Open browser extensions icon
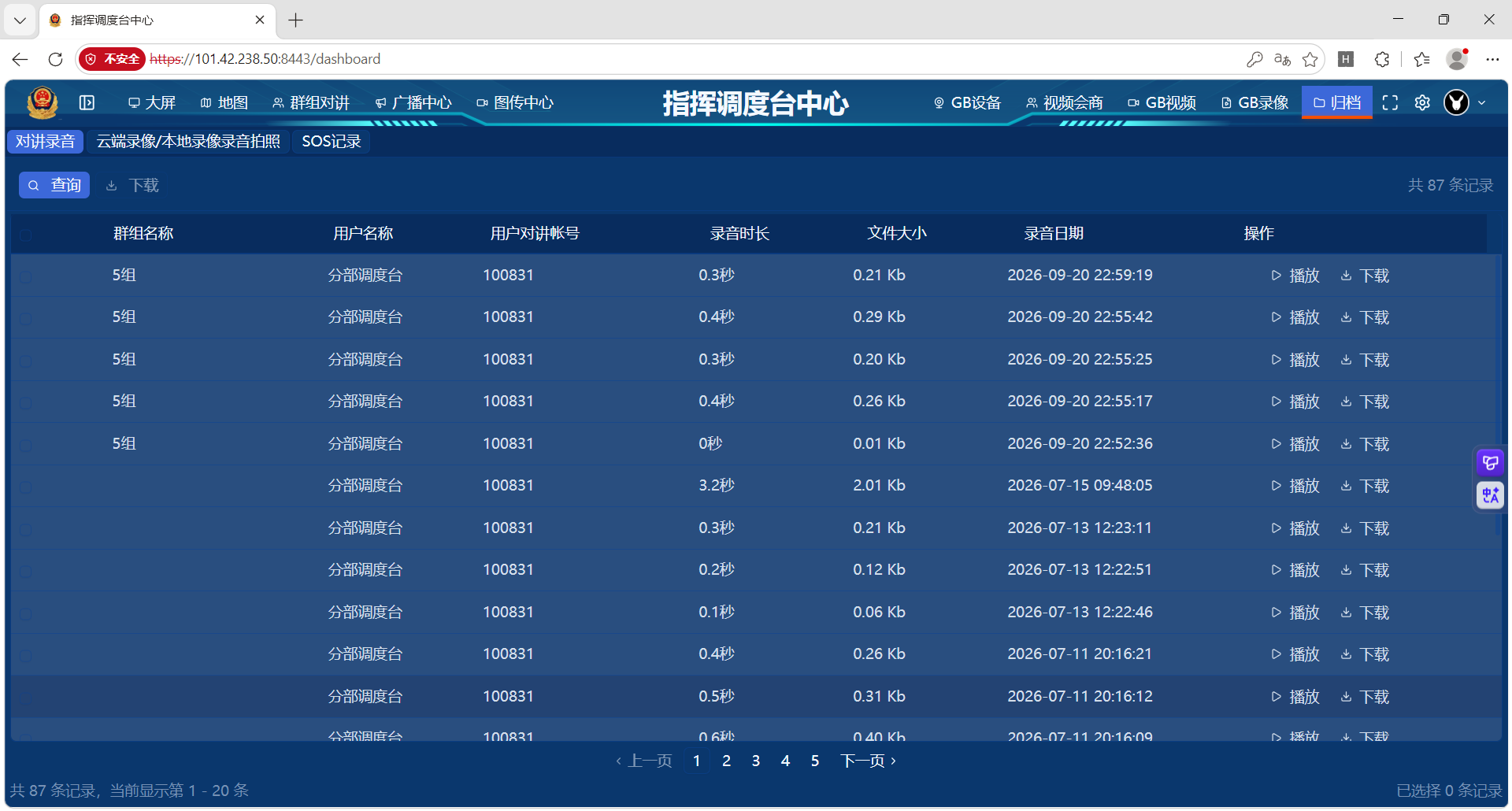 (x=1381, y=59)
